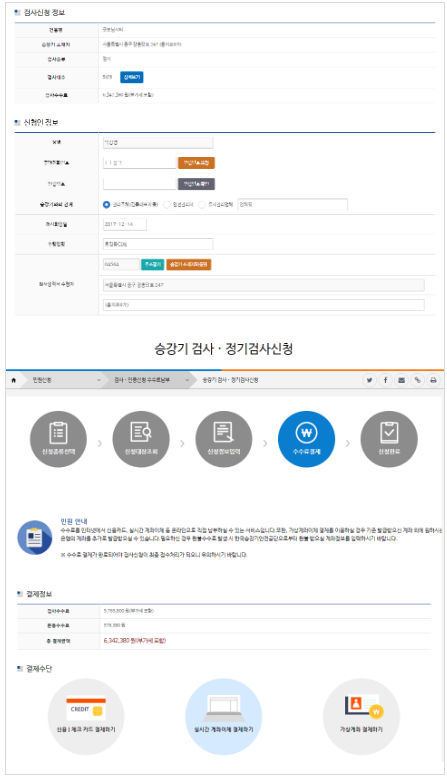Image resolution: width=447 pixels, height=779 pixels.
Task: Click the blue 상세보기 button
Action: 132,78
